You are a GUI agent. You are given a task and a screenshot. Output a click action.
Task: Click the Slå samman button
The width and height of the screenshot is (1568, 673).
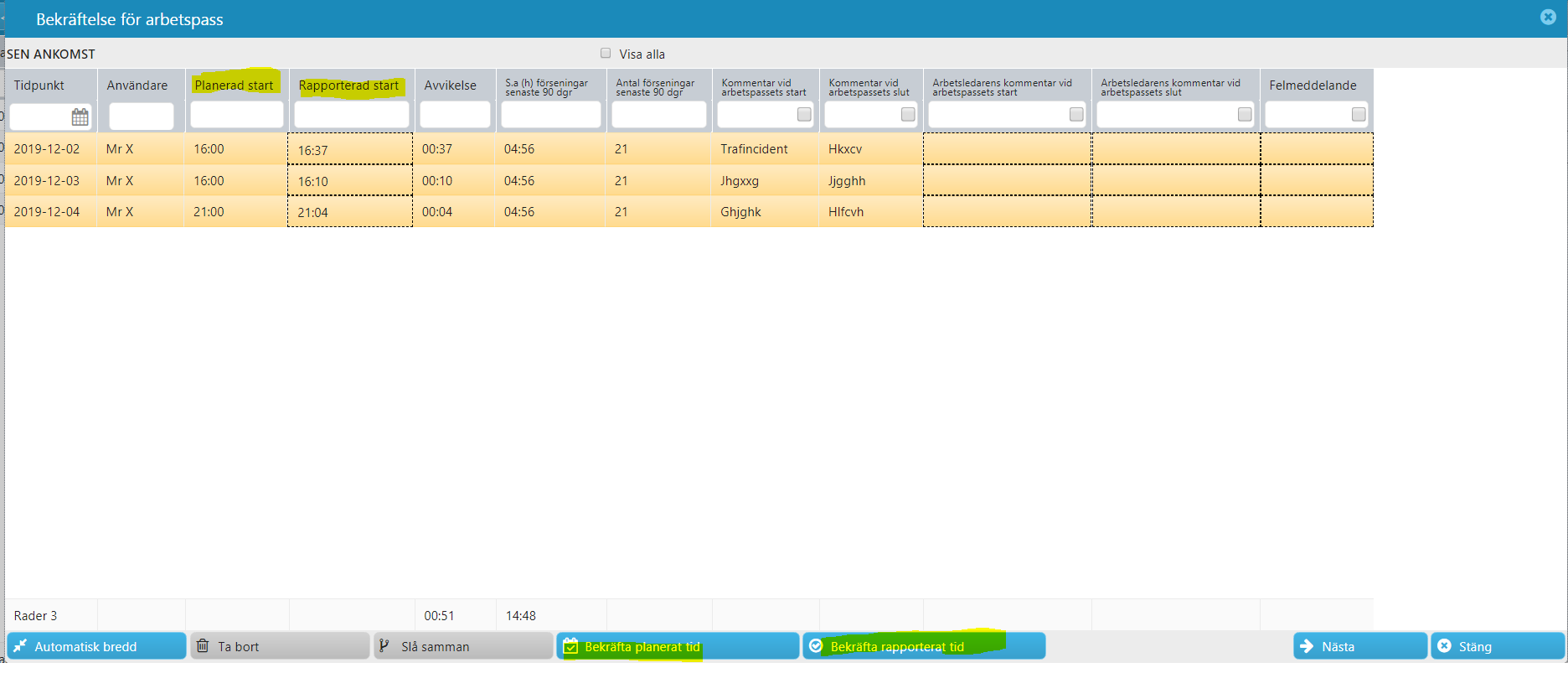click(x=463, y=646)
